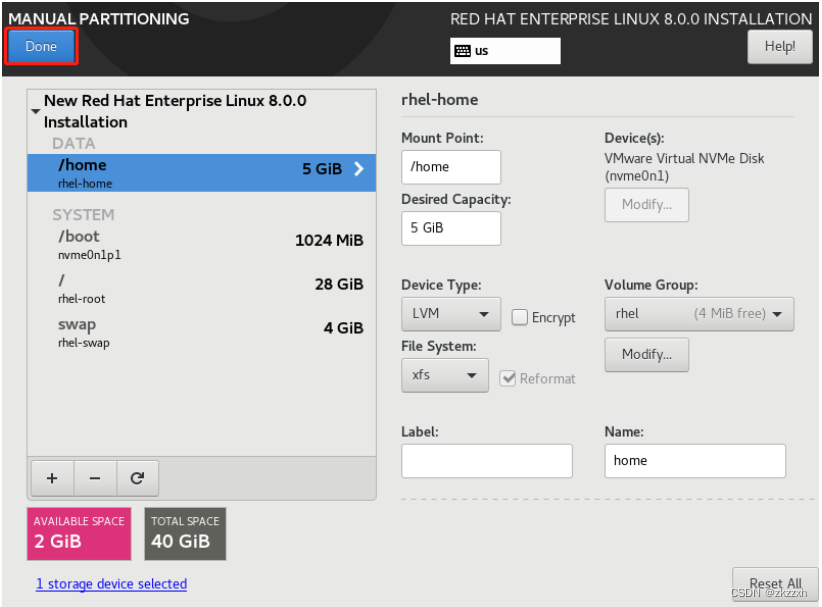Click the 4 GiB swap size value
The height and width of the screenshot is (607, 822).
(x=343, y=328)
